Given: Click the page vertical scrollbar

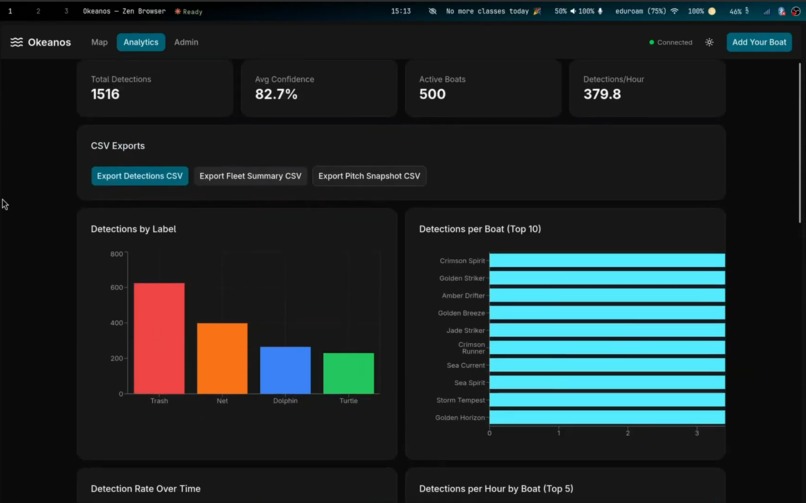Looking at the screenshot, I should click(800, 143).
